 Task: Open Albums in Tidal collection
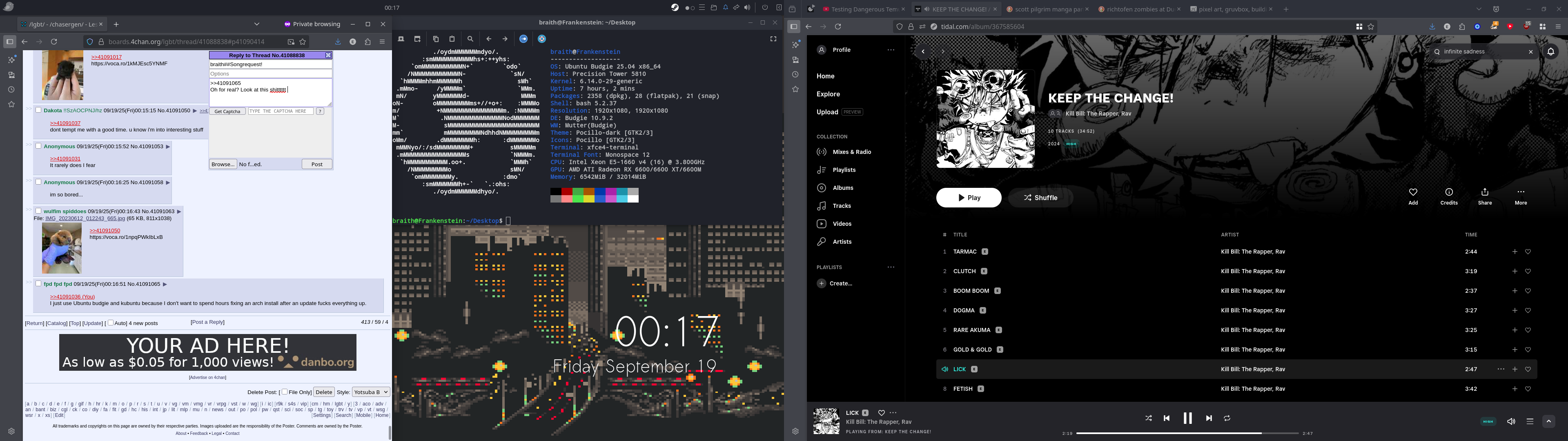click(x=836, y=187)
